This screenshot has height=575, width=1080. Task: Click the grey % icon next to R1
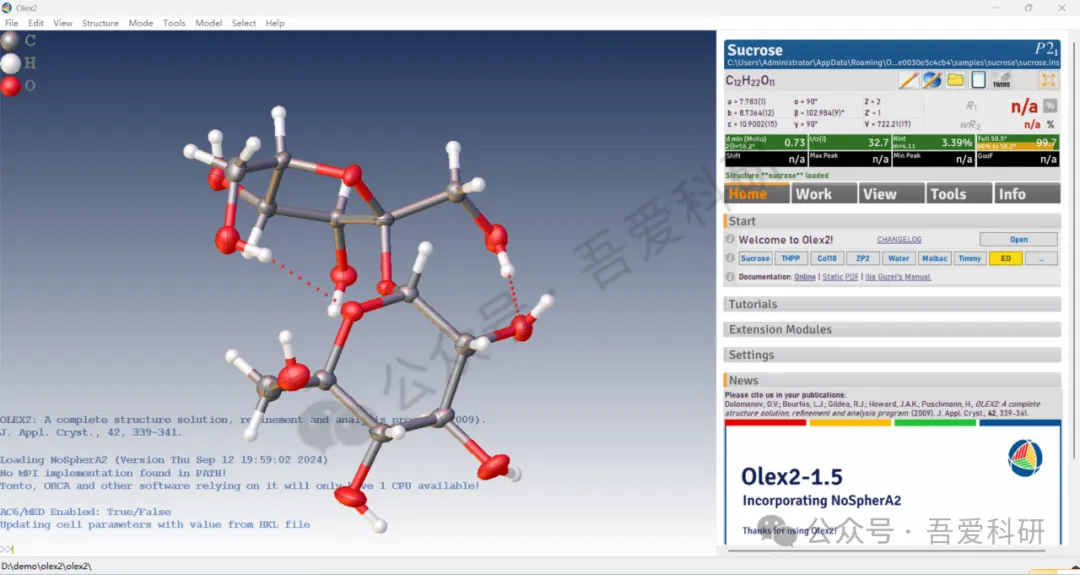1050,106
